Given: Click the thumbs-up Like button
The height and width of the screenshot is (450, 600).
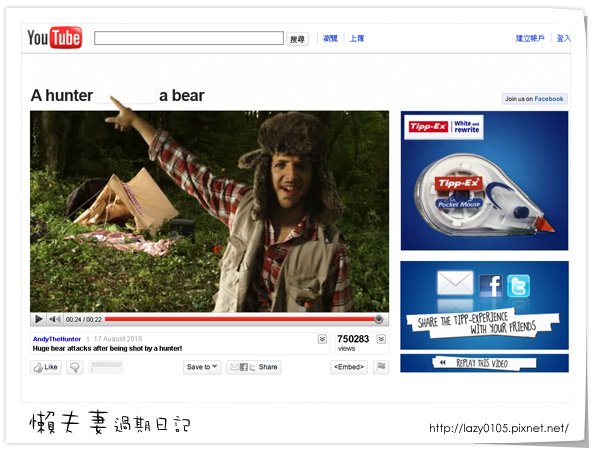Looking at the screenshot, I should [46, 367].
